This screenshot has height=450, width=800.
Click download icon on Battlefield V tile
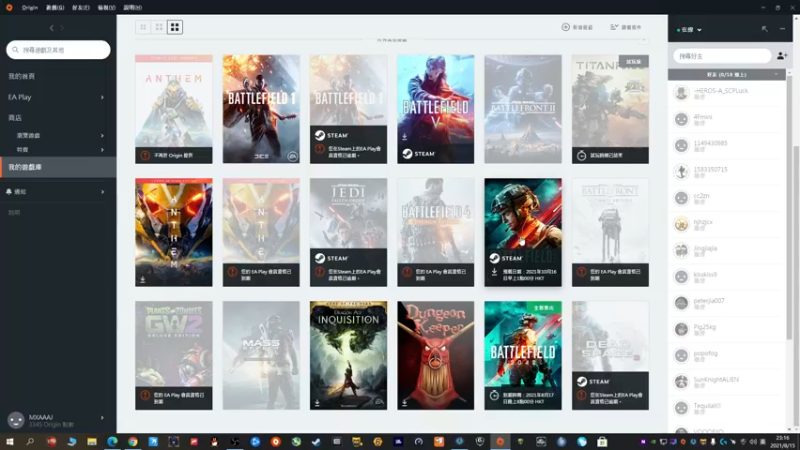405,137
